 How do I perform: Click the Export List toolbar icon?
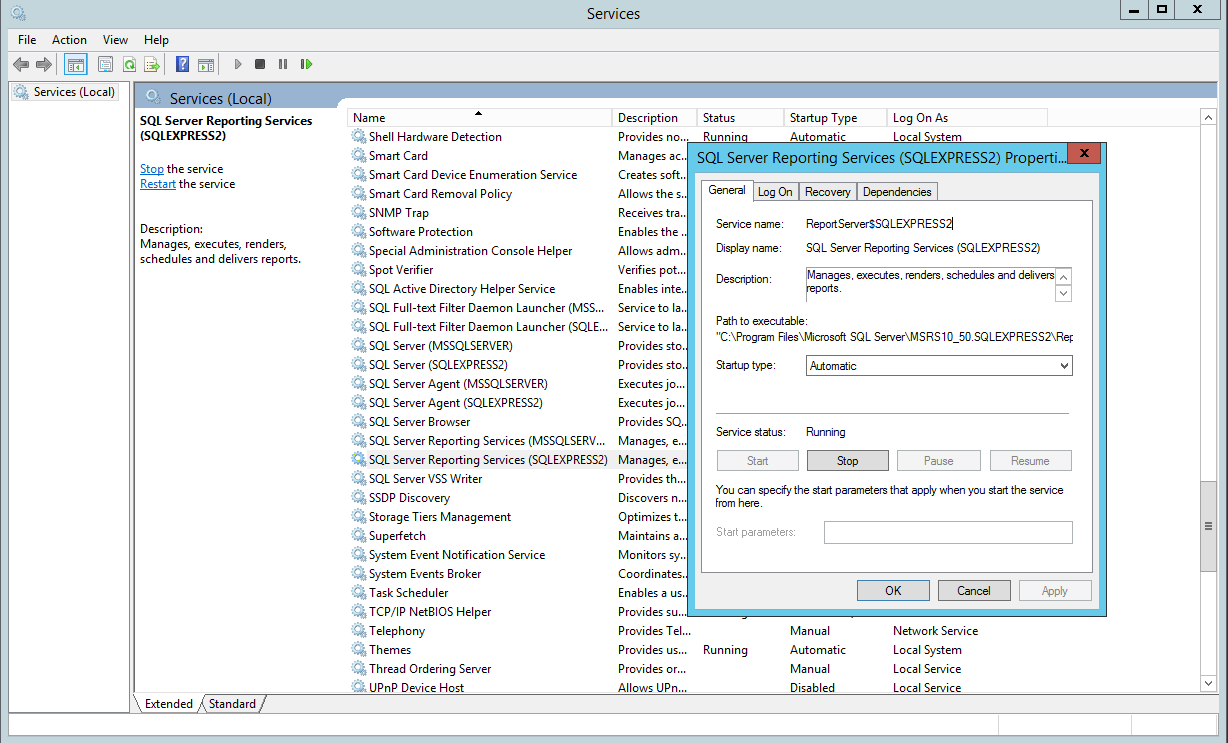(152, 64)
